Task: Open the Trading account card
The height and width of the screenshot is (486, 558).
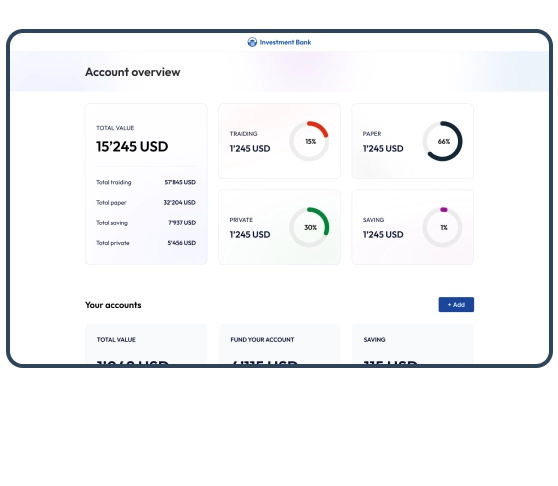Action: coord(279,141)
